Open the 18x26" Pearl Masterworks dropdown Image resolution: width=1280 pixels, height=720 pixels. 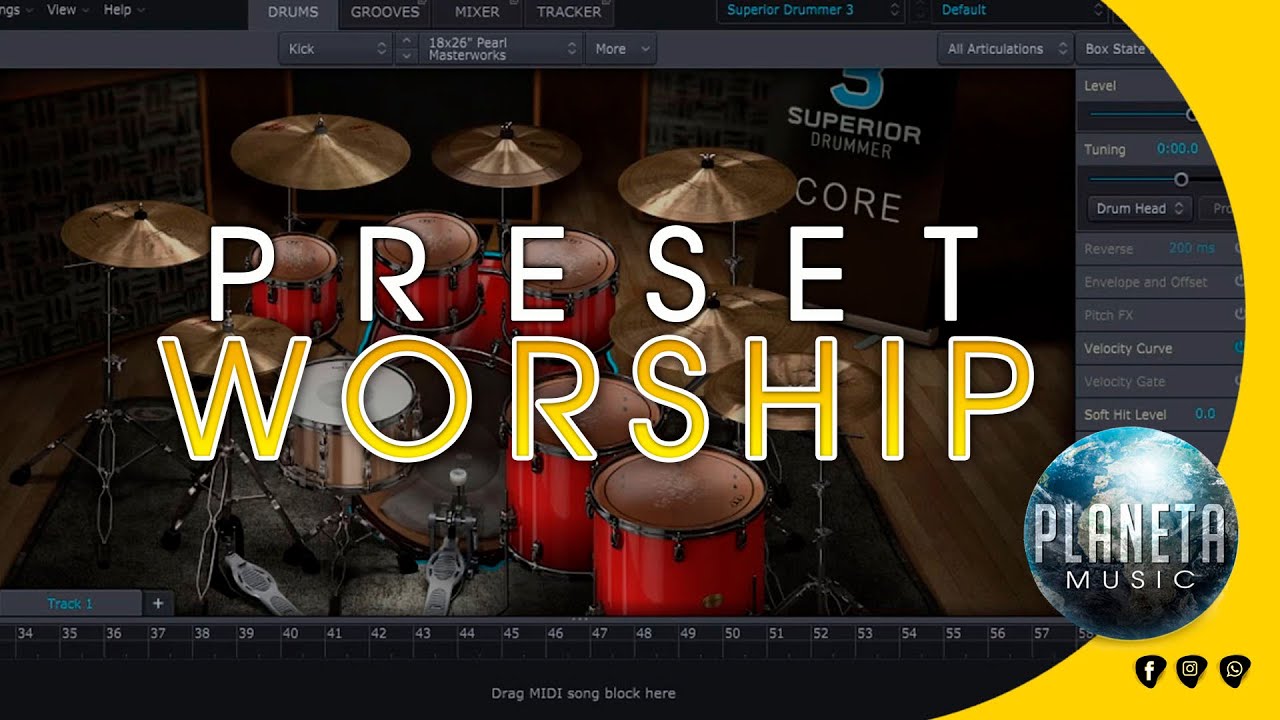[500, 48]
